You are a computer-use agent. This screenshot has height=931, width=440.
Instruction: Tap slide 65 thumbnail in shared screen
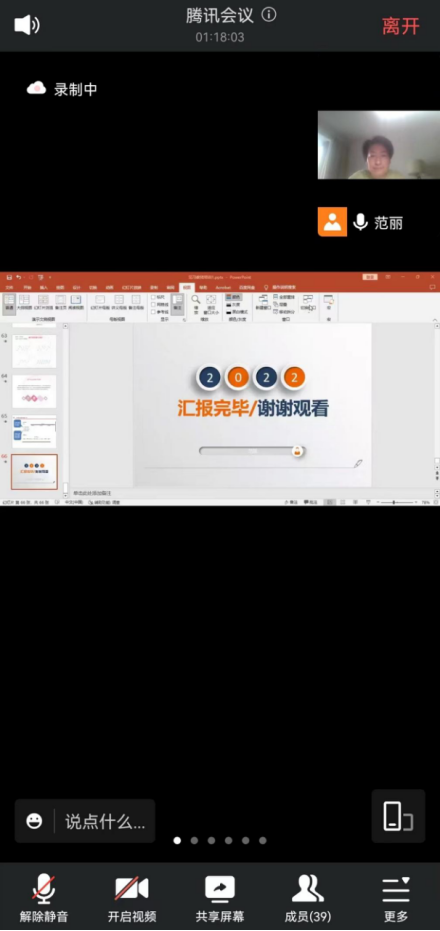(x=34, y=432)
